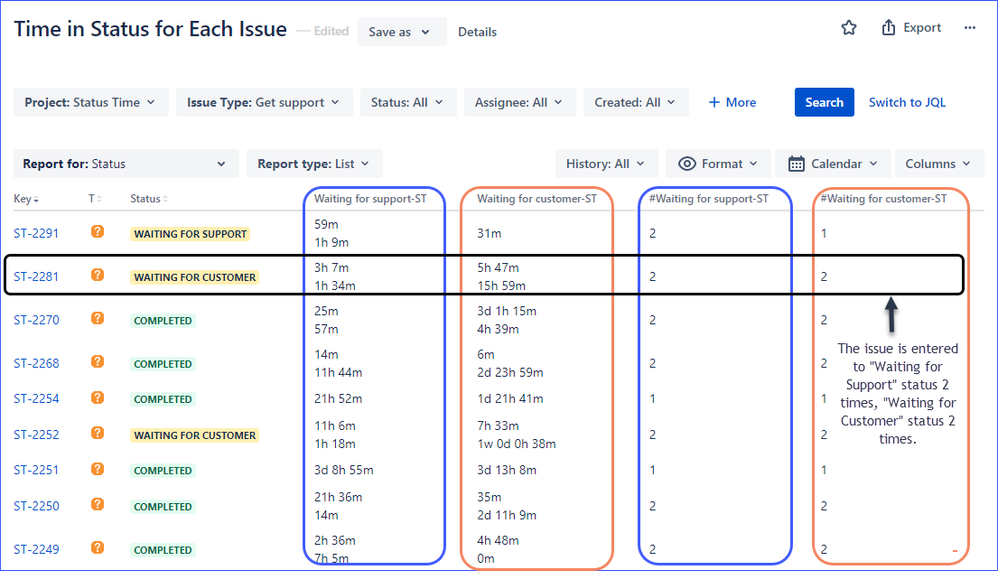Expand Issue Type: Get support filter

point(264,102)
